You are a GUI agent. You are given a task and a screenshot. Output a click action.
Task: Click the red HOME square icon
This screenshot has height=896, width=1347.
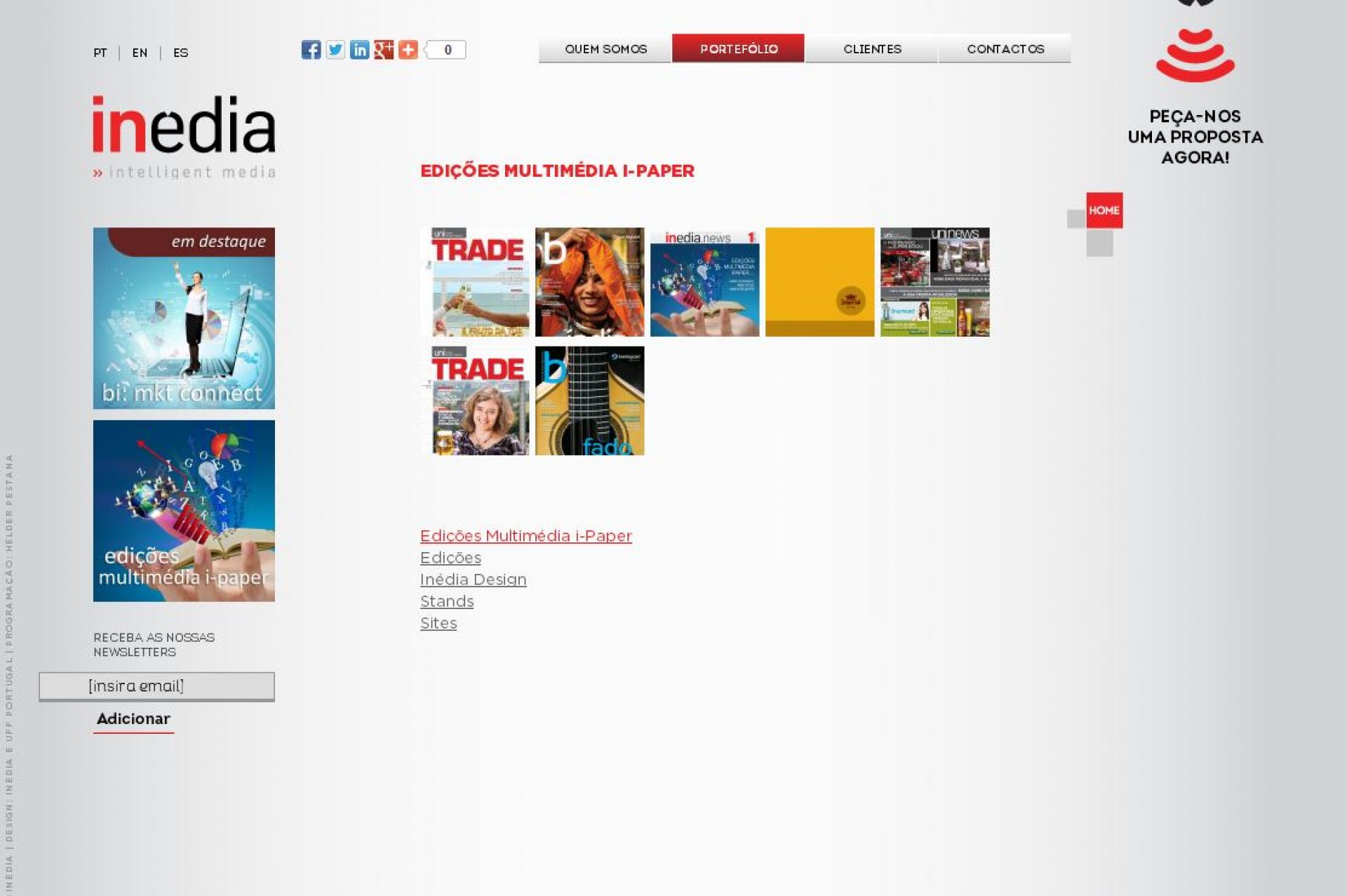point(1104,210)
